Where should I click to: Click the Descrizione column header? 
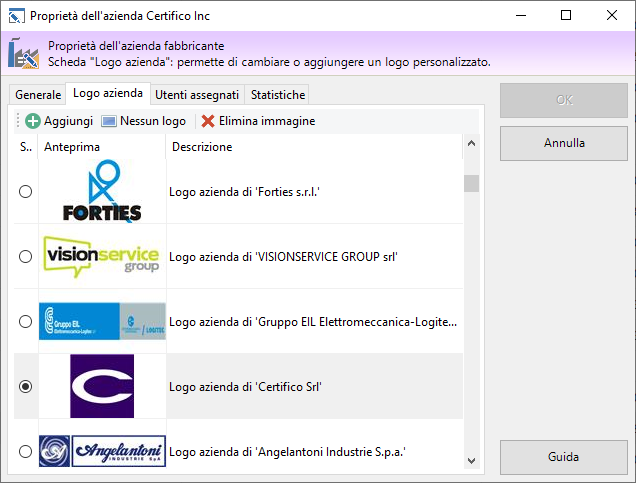pos(314,147)
